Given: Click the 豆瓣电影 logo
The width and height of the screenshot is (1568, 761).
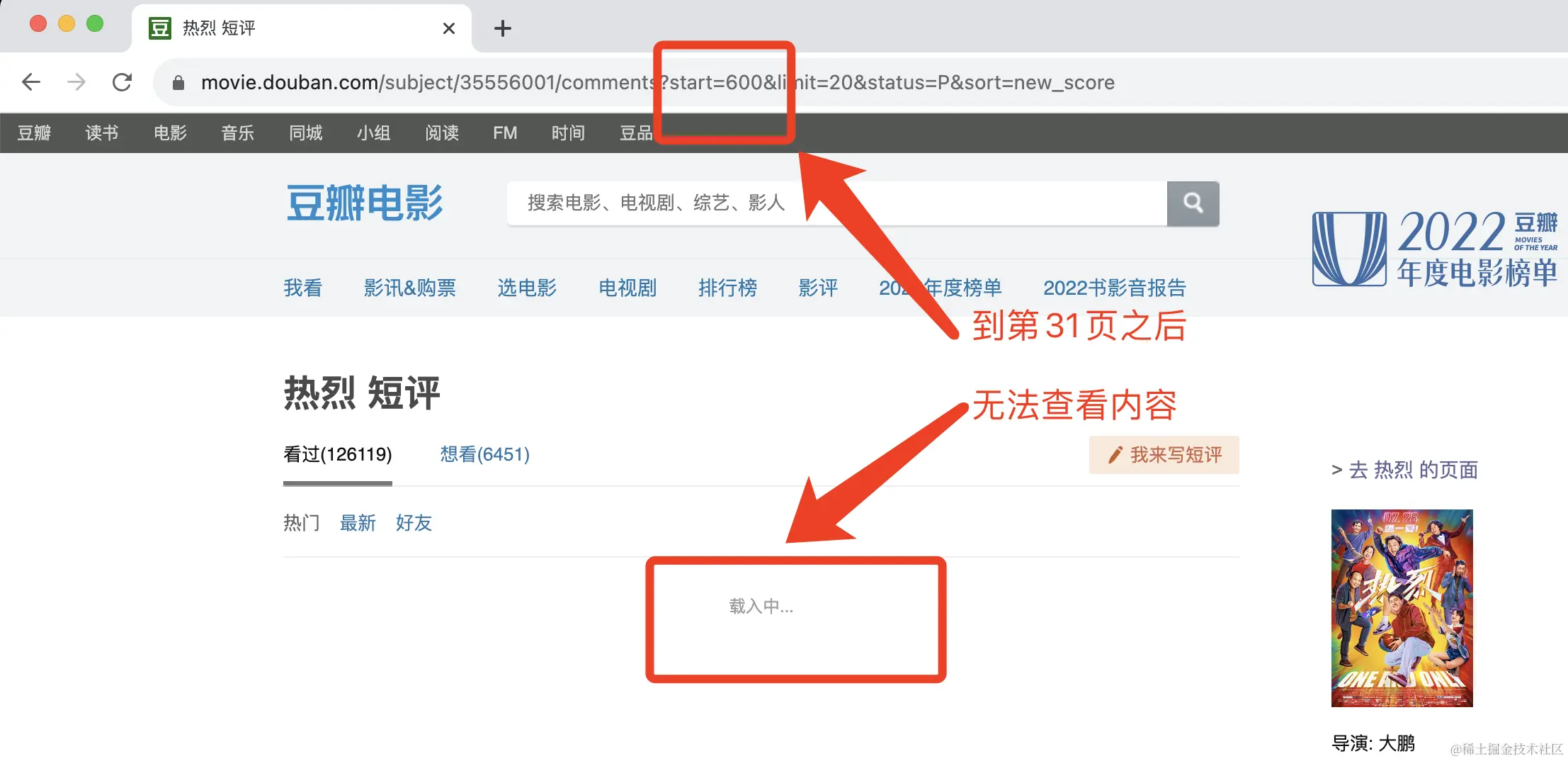Looking at the screenshot, I should click(365, 203).
